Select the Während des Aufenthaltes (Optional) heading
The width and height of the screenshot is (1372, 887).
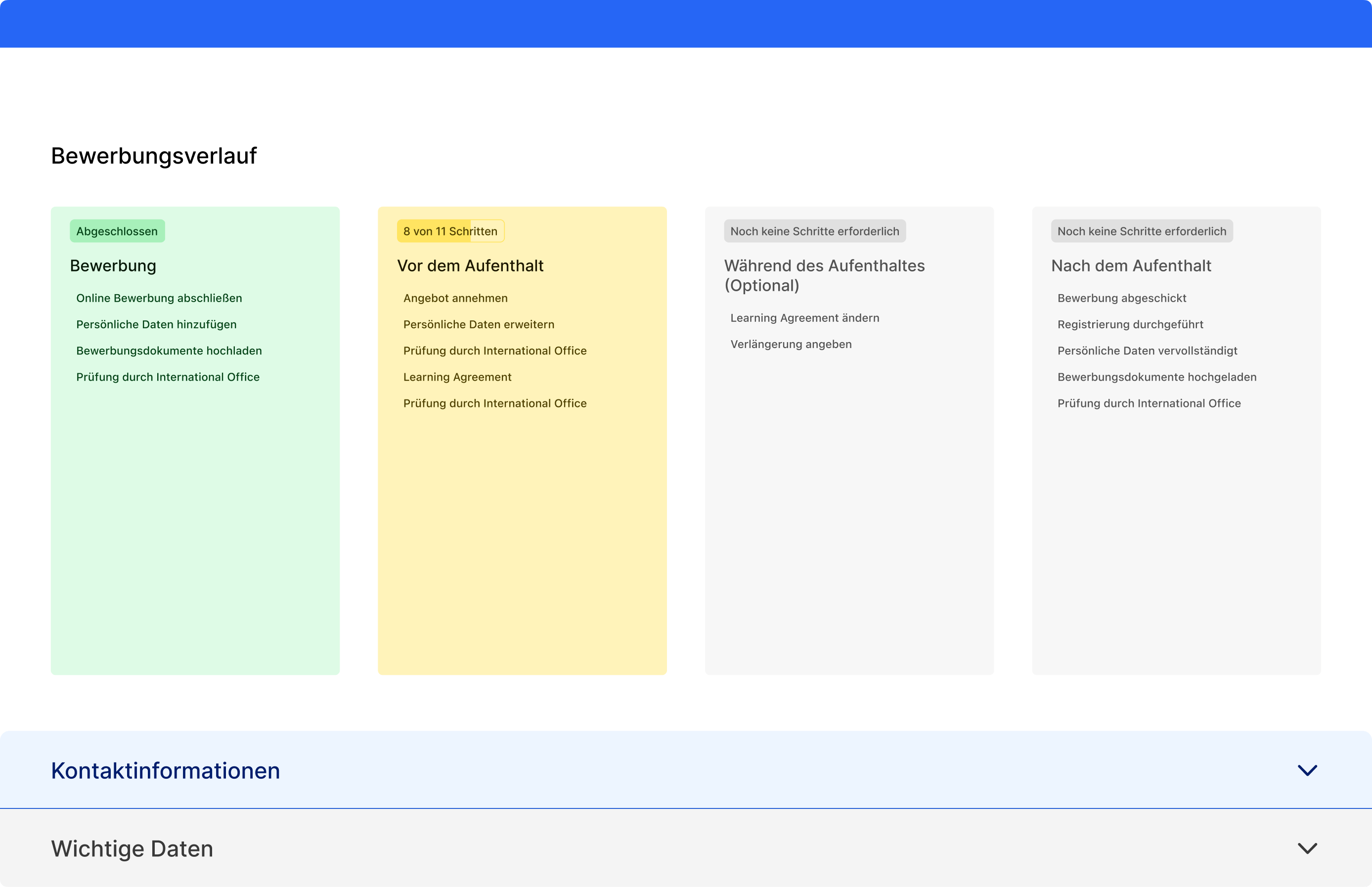pos(824,275)
